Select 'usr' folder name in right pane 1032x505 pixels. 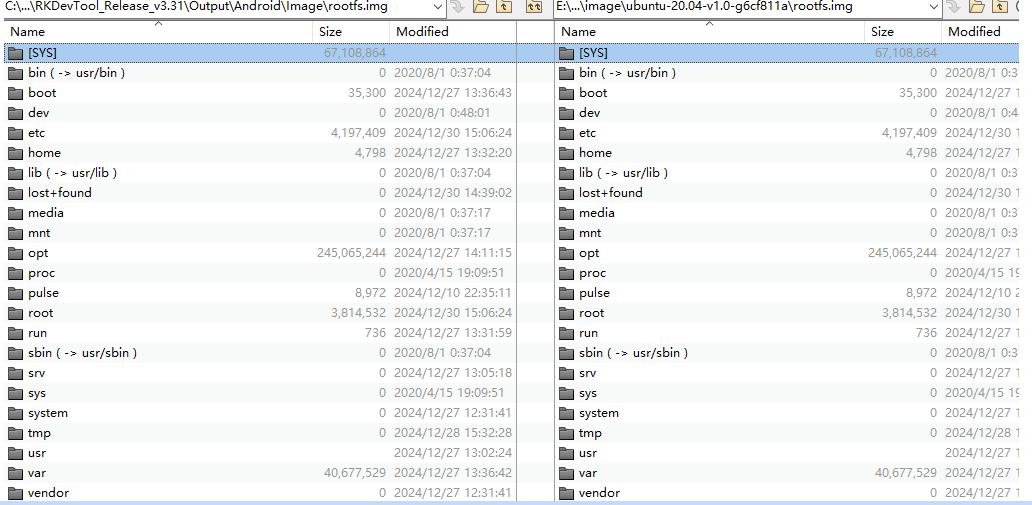588,453
